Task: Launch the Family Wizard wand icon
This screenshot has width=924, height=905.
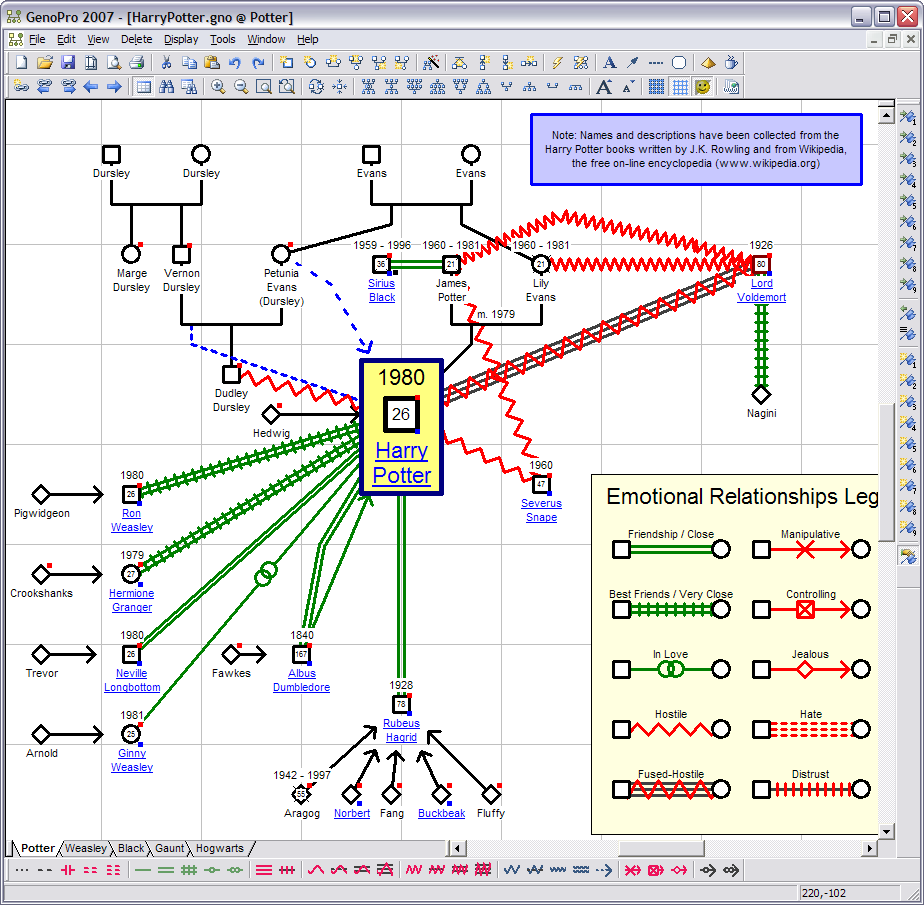Action: click(x=431, y=62)
